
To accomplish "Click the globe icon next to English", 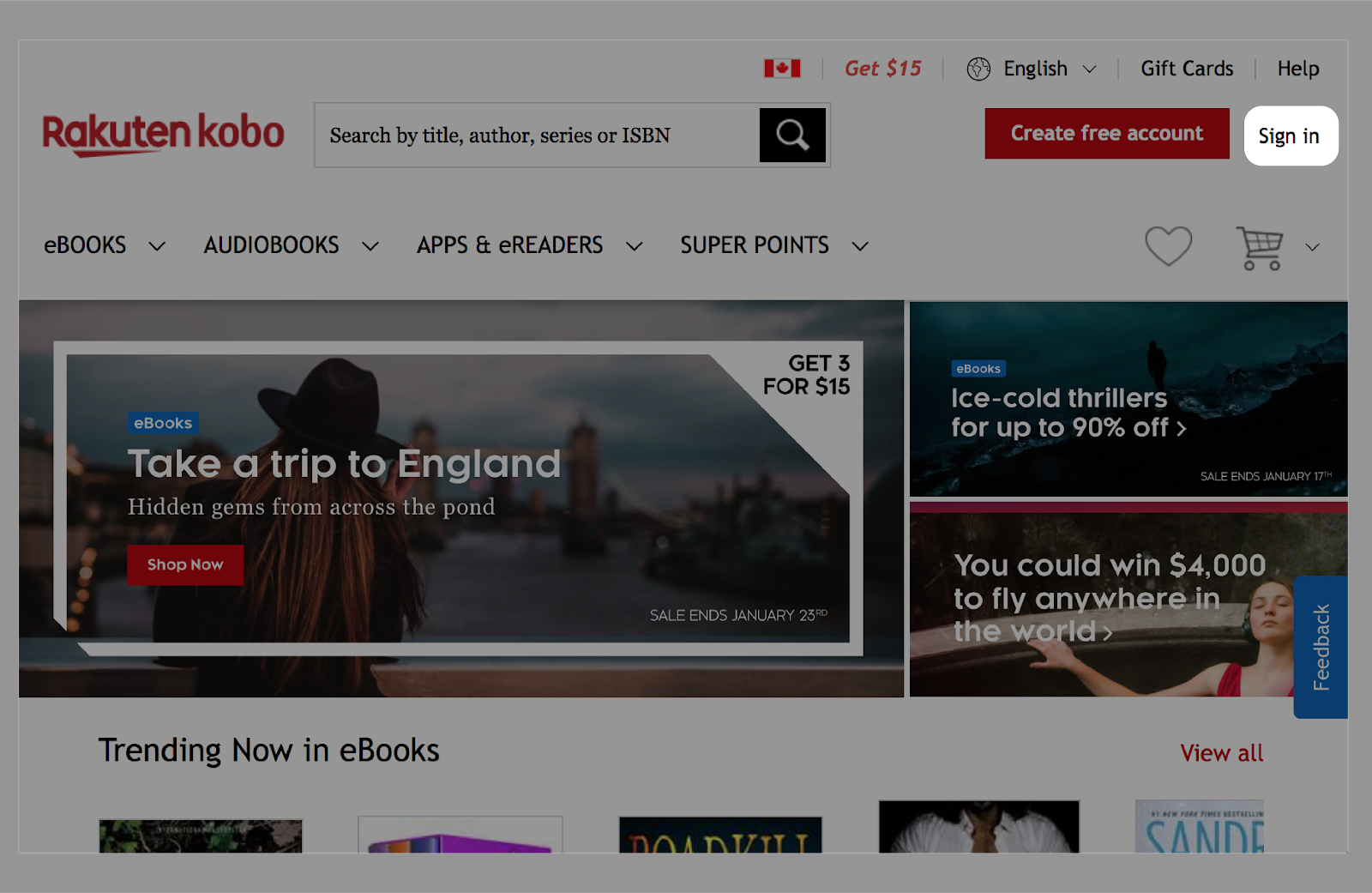I will point(977,69).
